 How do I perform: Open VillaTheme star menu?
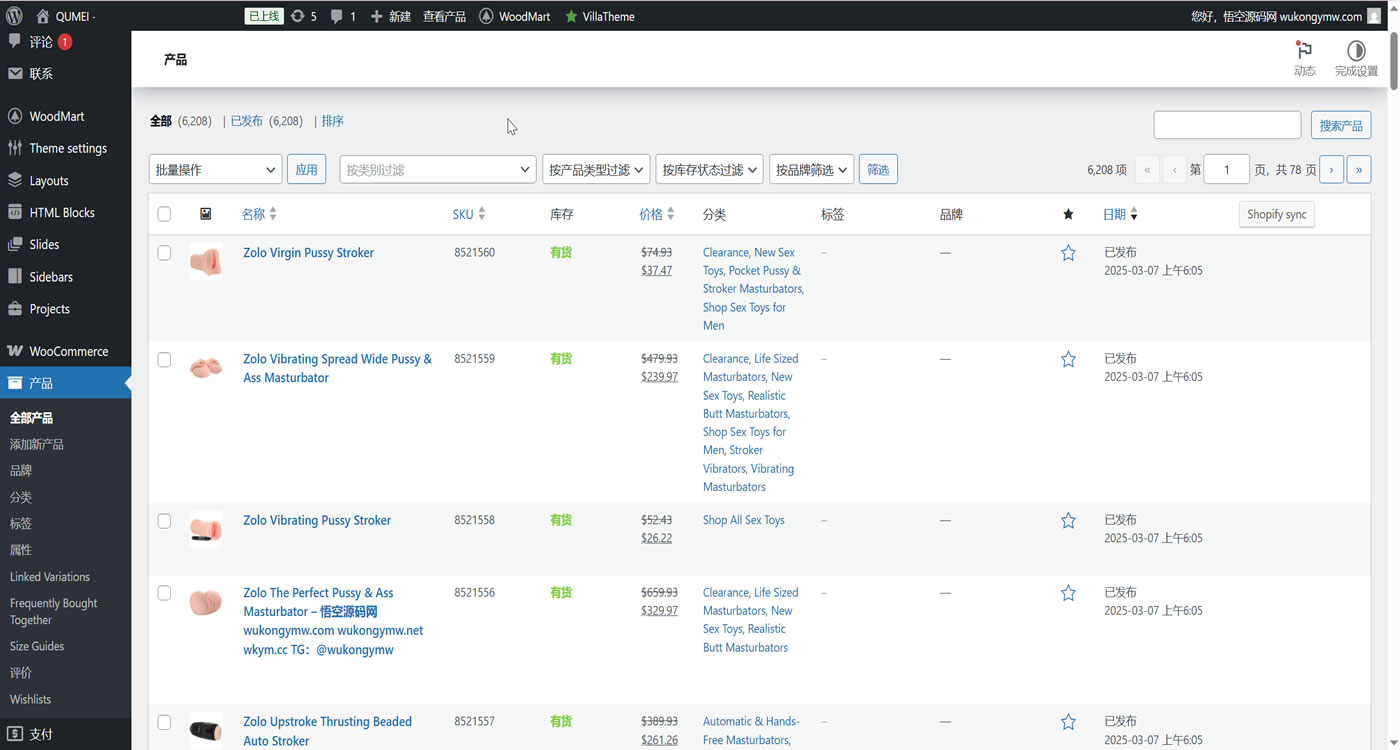(600, 16)
